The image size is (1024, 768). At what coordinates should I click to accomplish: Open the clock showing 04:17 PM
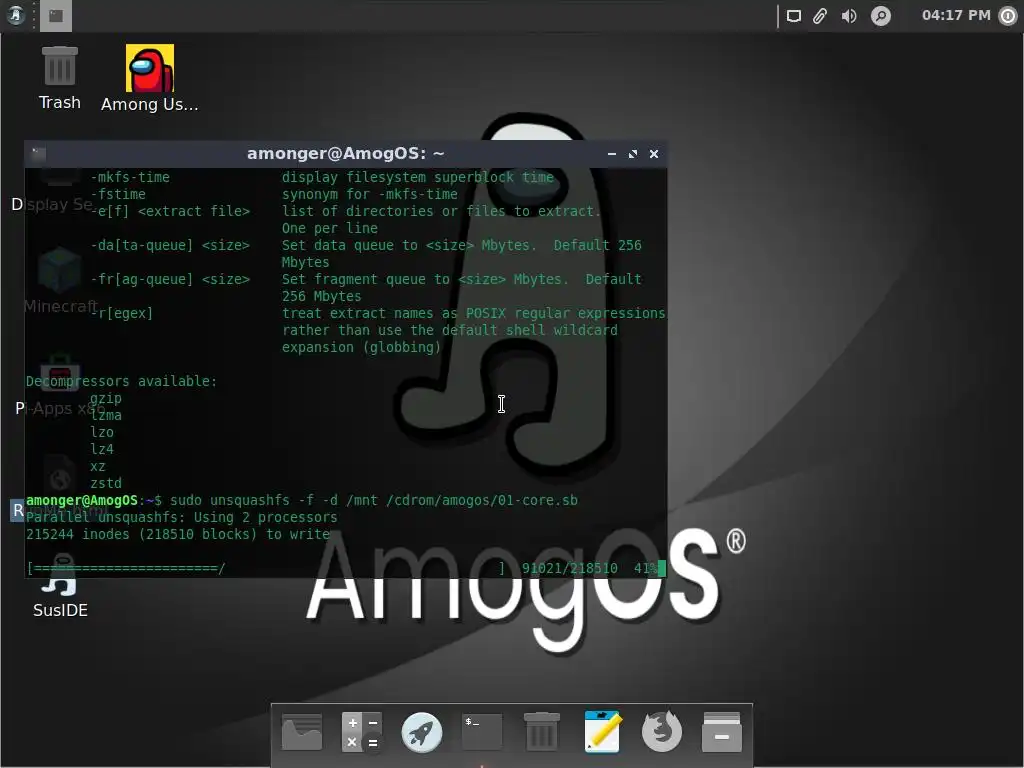pyautogui.click(x=956, y=15)
